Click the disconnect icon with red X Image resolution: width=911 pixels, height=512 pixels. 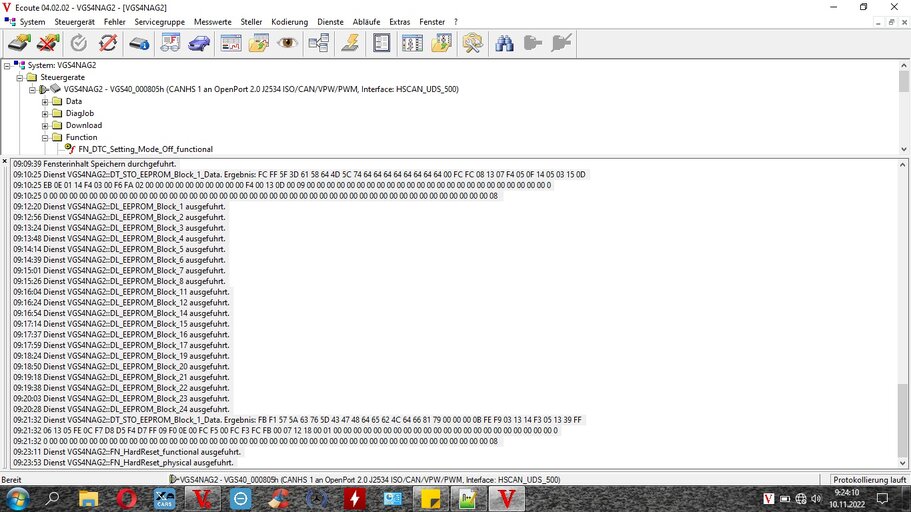[48, 43]
